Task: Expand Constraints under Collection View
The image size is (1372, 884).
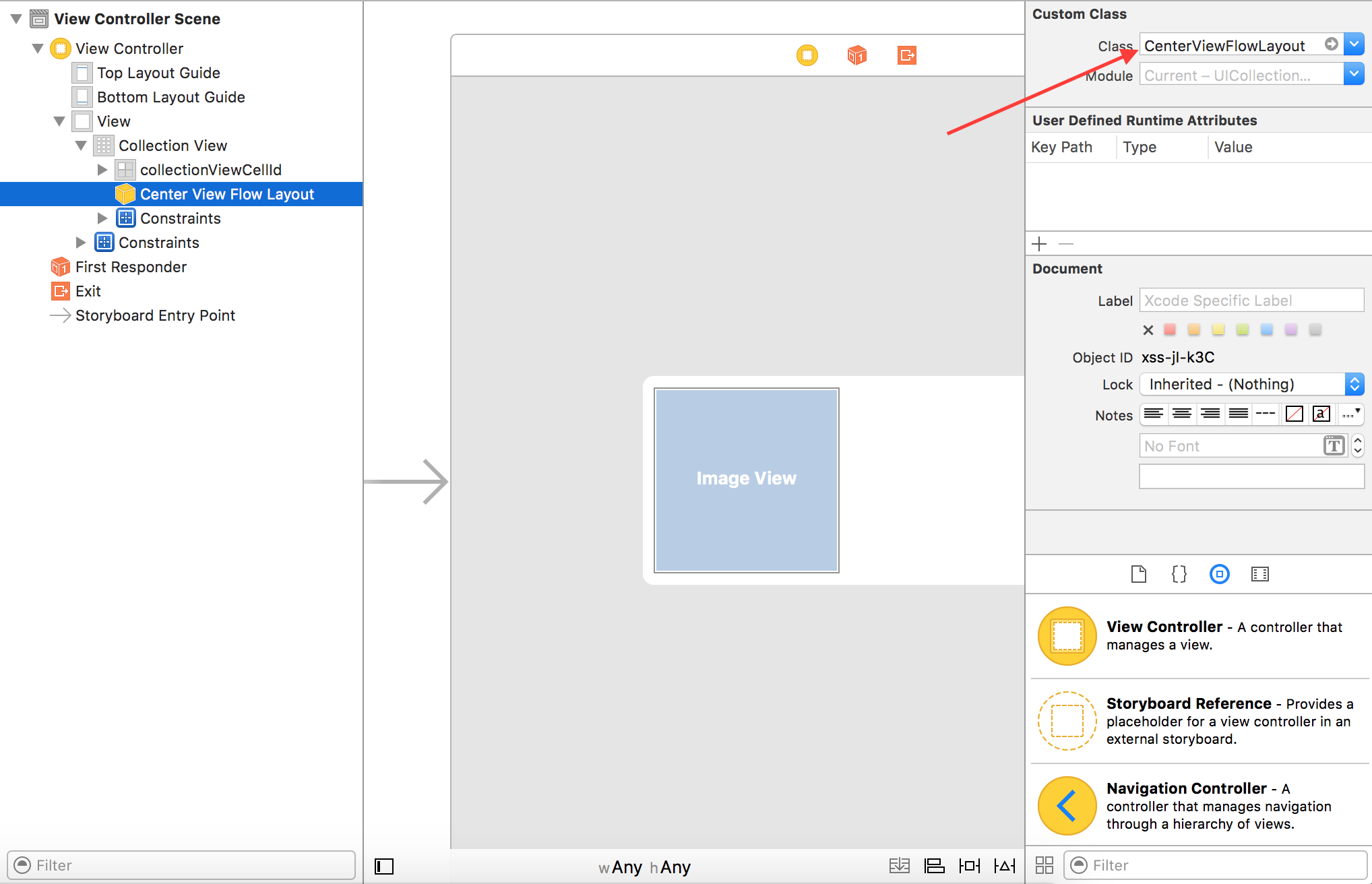Action: click(102, 218)
